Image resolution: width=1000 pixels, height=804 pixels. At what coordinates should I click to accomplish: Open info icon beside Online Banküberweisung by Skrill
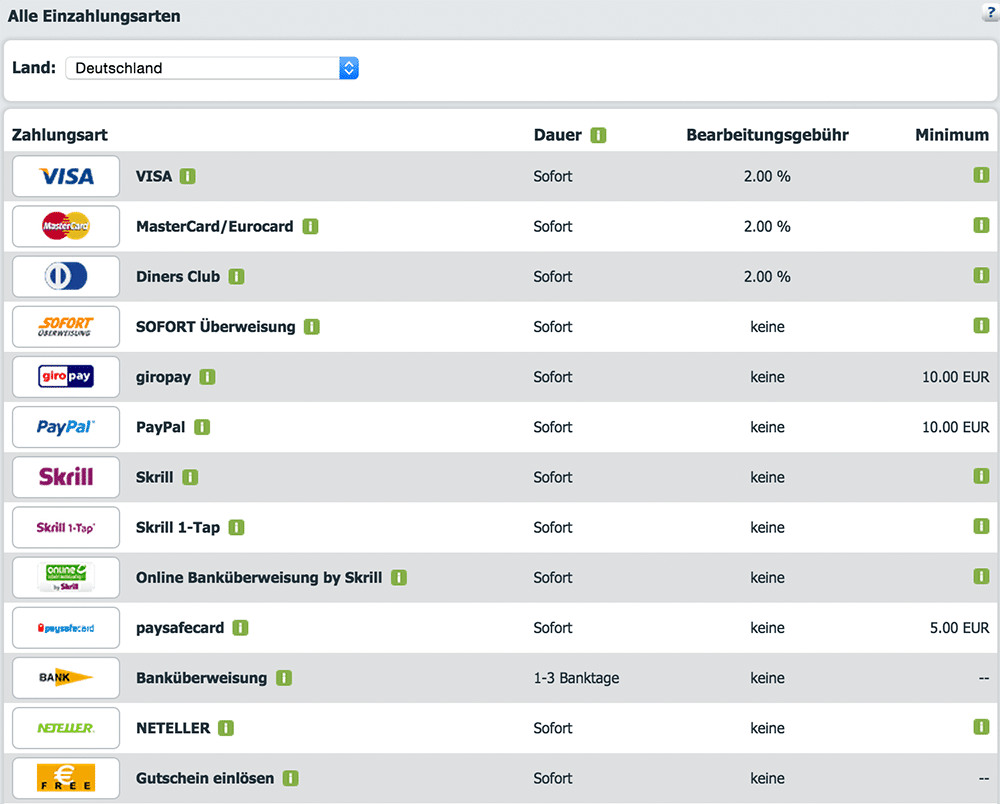click(x=399, y=578)
